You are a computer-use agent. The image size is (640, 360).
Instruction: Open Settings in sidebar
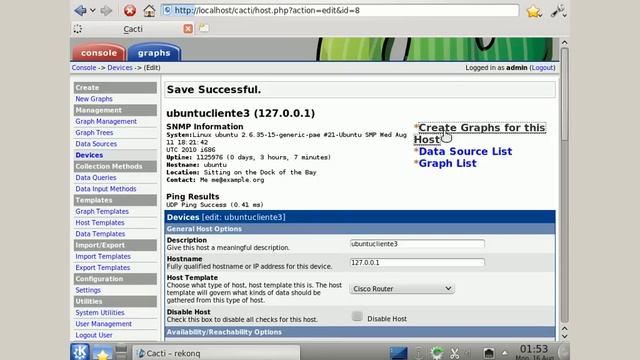(88, 290)
